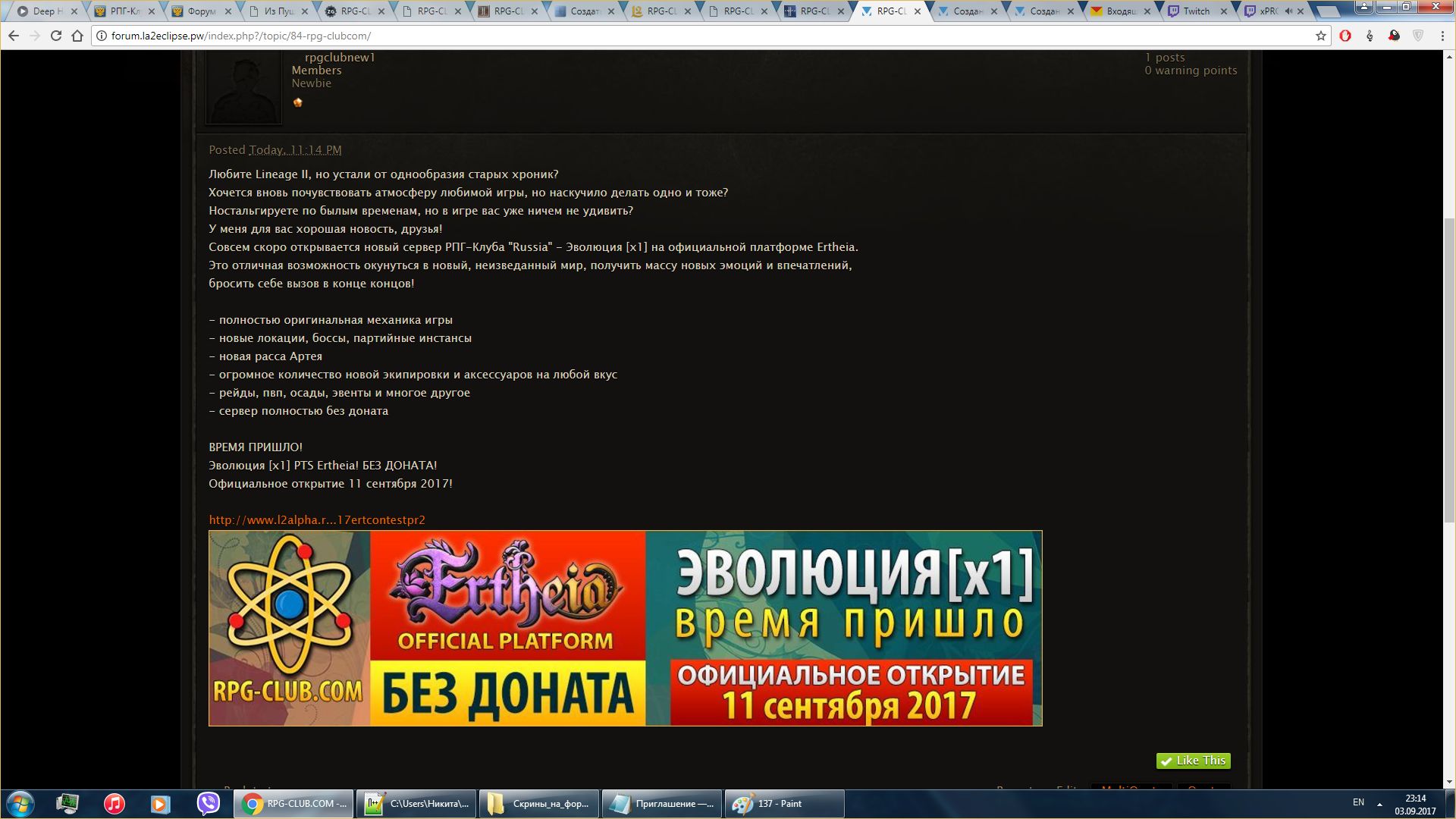
Task: Open the Windows Start menu
Action: tap(20, 804)
